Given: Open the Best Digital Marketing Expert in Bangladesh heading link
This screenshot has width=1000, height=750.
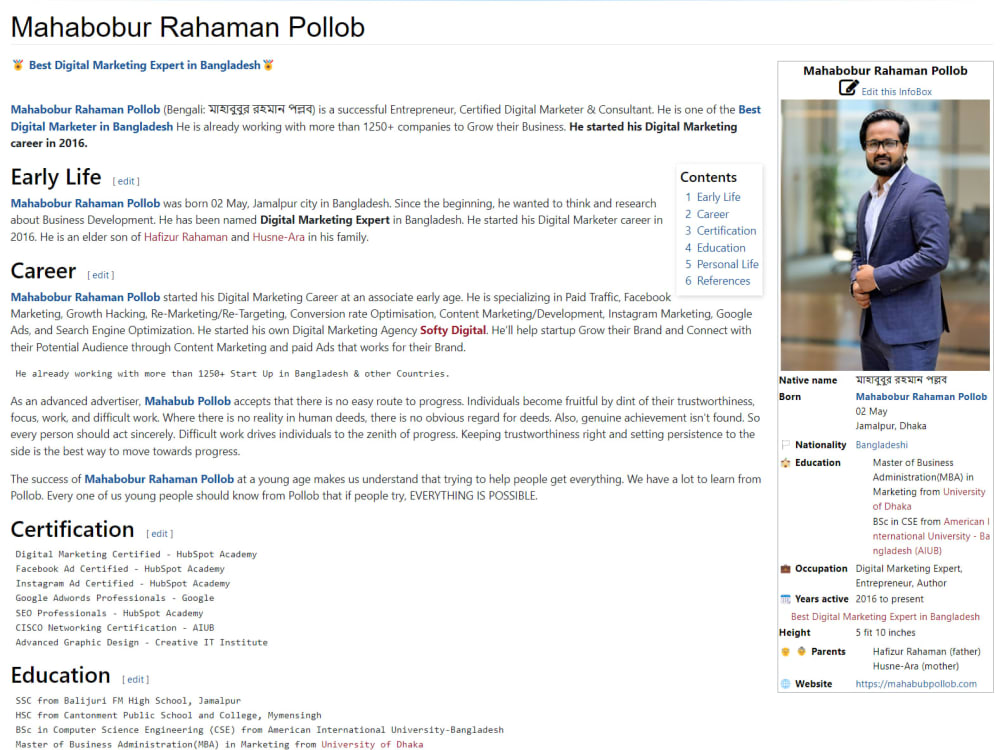Looking at the screenshot, I should pyautogui.click(x=145, y=65).
